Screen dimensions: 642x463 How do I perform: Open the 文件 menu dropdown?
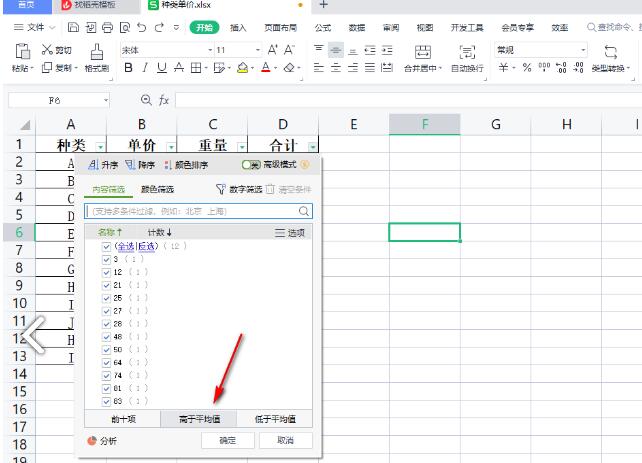34,27
